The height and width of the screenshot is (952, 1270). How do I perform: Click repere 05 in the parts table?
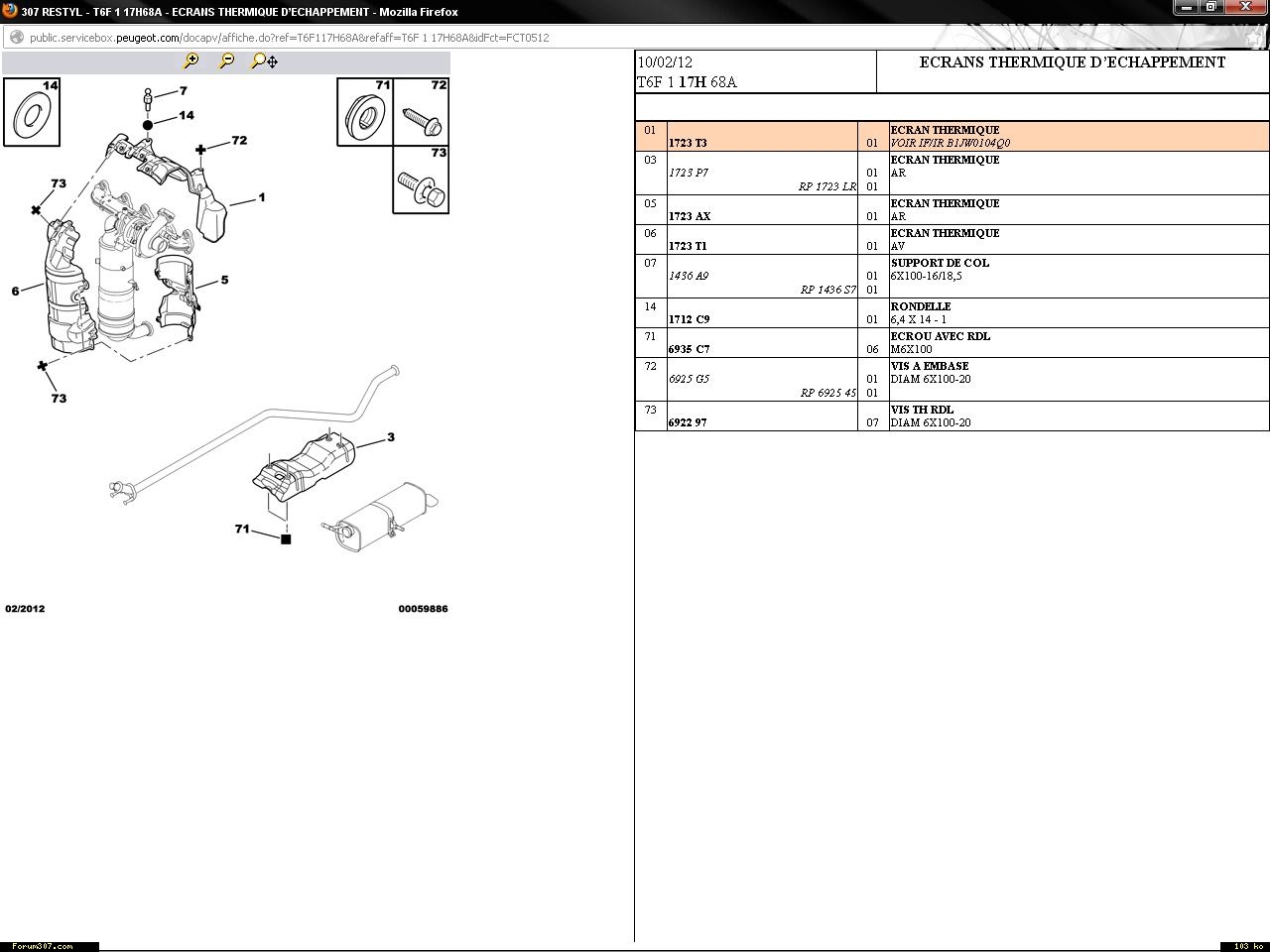click(650, 203)
